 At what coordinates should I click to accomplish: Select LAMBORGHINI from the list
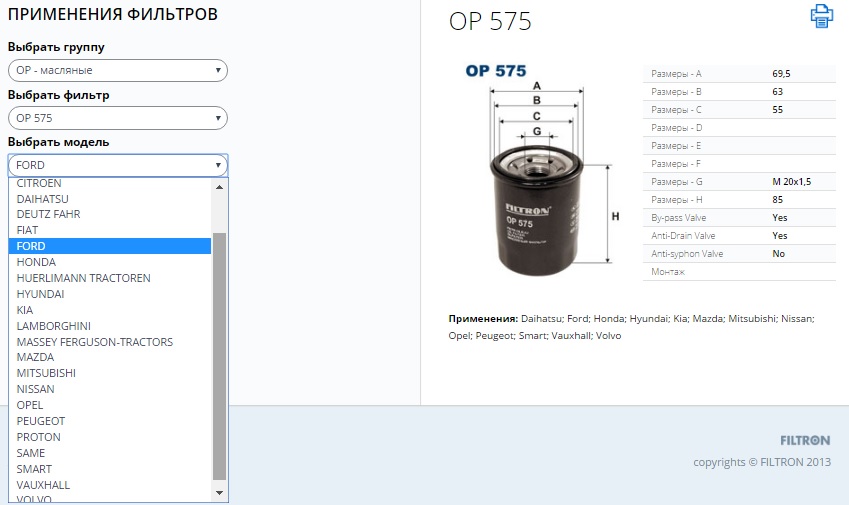coord(109,326)
